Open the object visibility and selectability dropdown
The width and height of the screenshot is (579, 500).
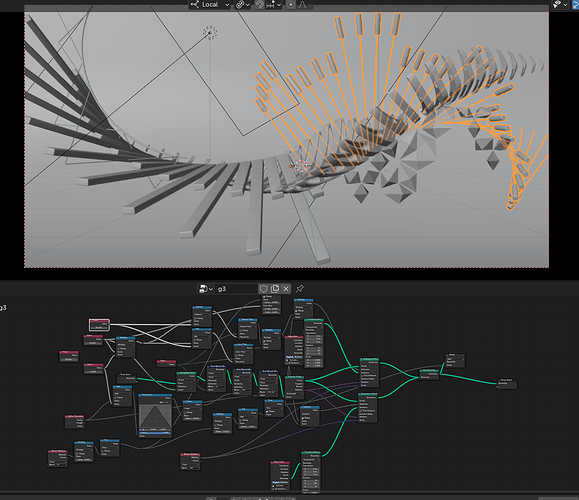(559, 4)
